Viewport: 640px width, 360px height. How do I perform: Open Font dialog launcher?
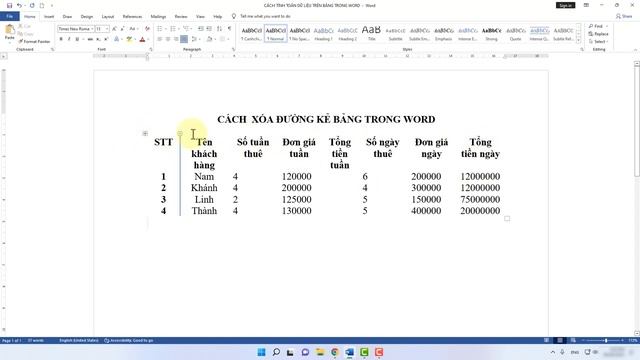click(x=151, y=49)
